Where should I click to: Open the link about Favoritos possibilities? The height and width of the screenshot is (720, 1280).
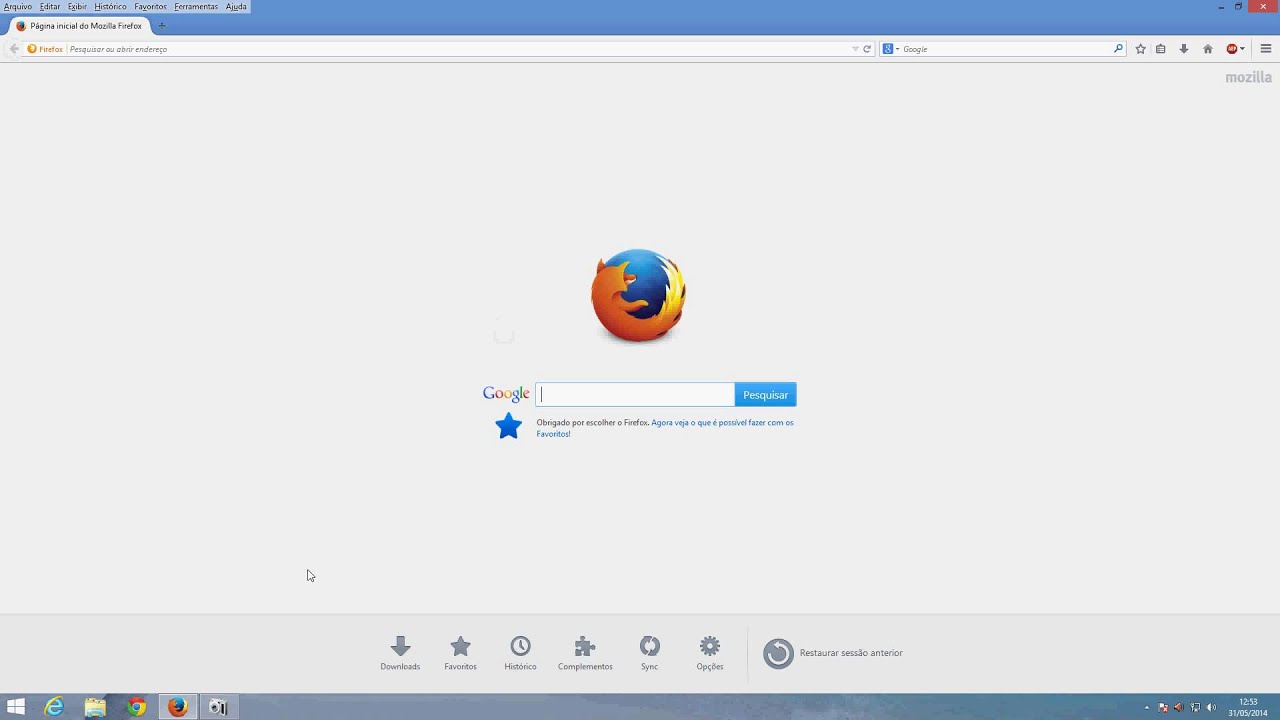[x=665, y=428]
